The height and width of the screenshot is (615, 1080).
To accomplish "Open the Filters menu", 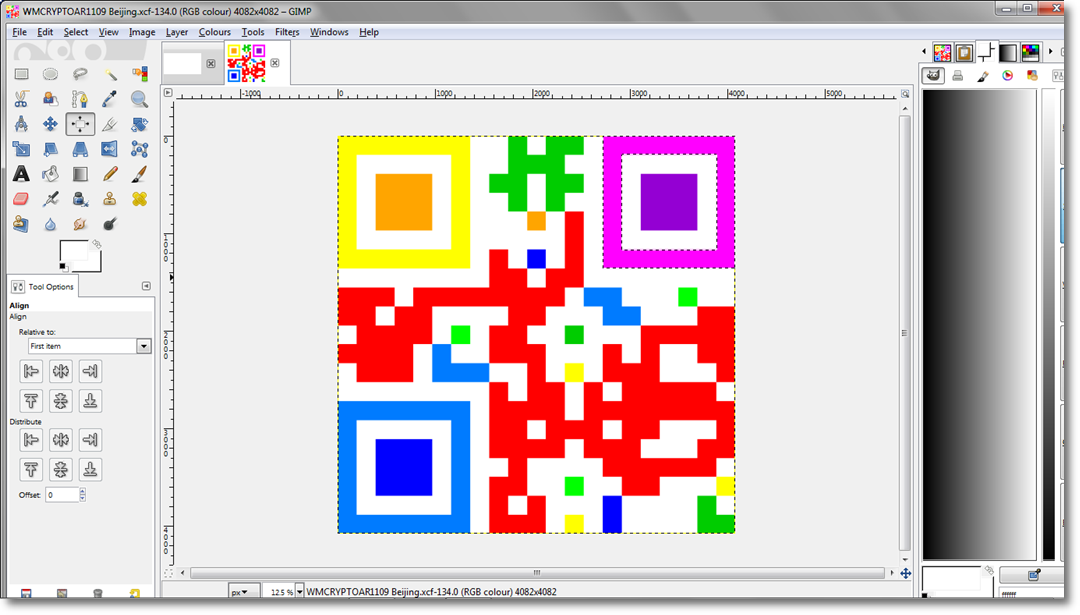I will pyautogui.click(x=287, y=32).
